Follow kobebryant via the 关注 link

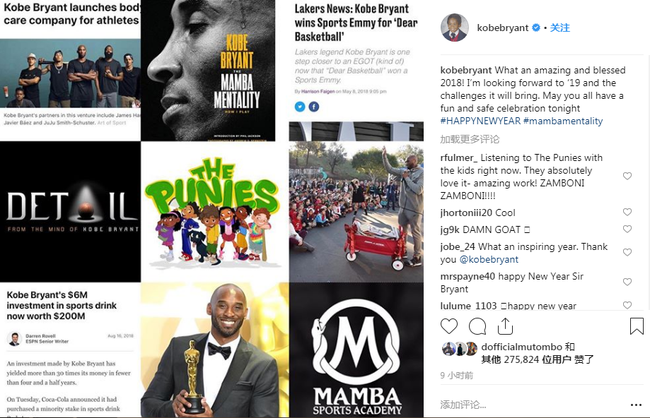(560, 28)
